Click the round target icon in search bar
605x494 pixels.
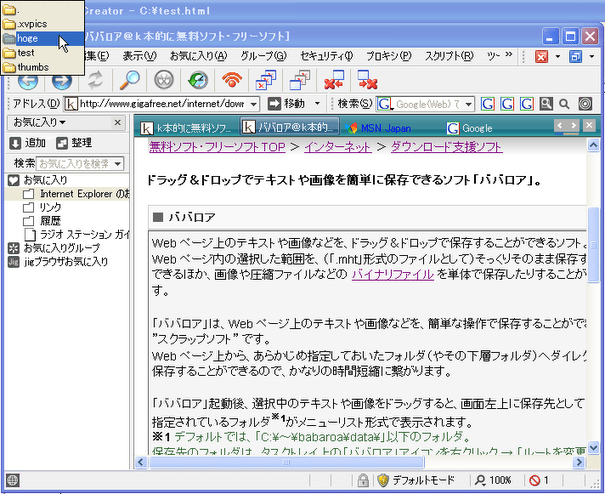[585, 104]
